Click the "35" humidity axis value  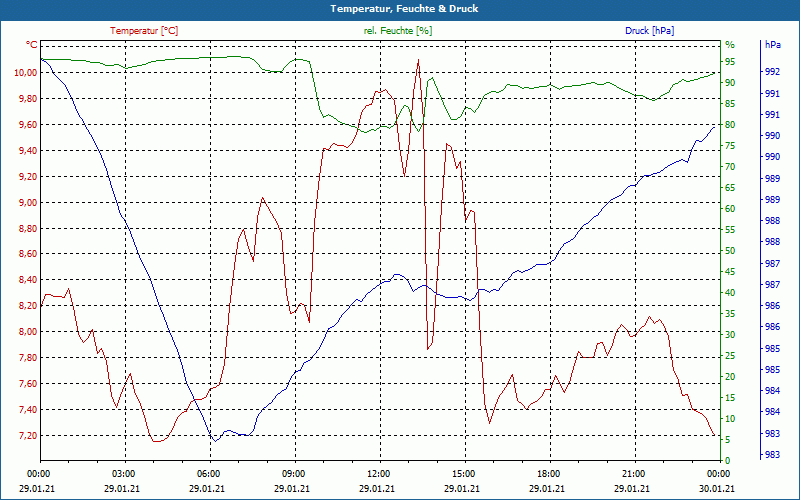click(x=730, y=314)
